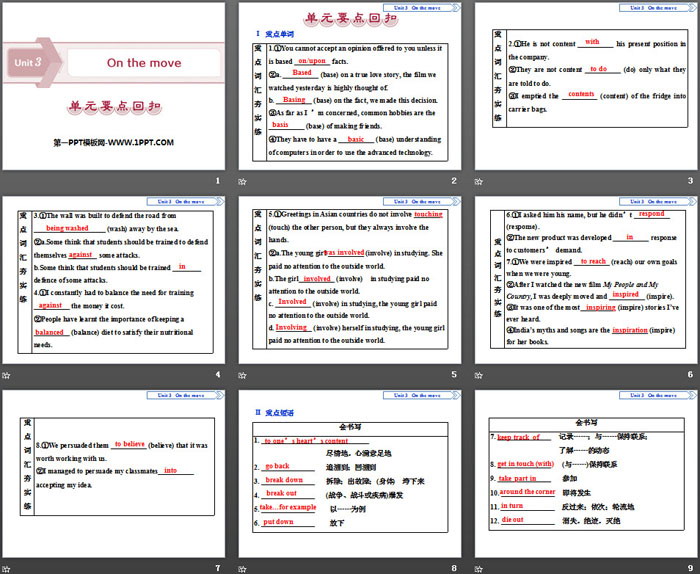Click 'Unit 3 On the move' banner on slide 6
Image resolution: width=700 pixels, height=574 pixels.
(x=658, y=201)
